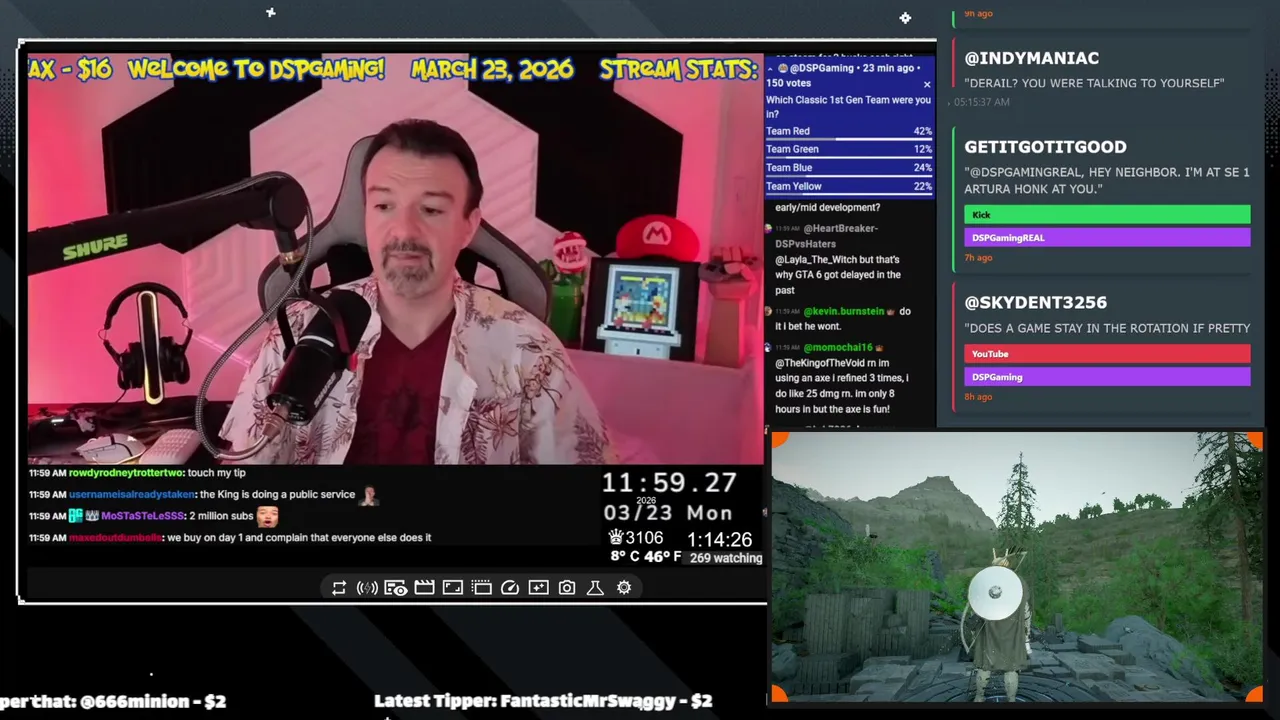Open the GETITGOTITGOOD message heading
The image size is (1280, 720).
[1045, 147]
